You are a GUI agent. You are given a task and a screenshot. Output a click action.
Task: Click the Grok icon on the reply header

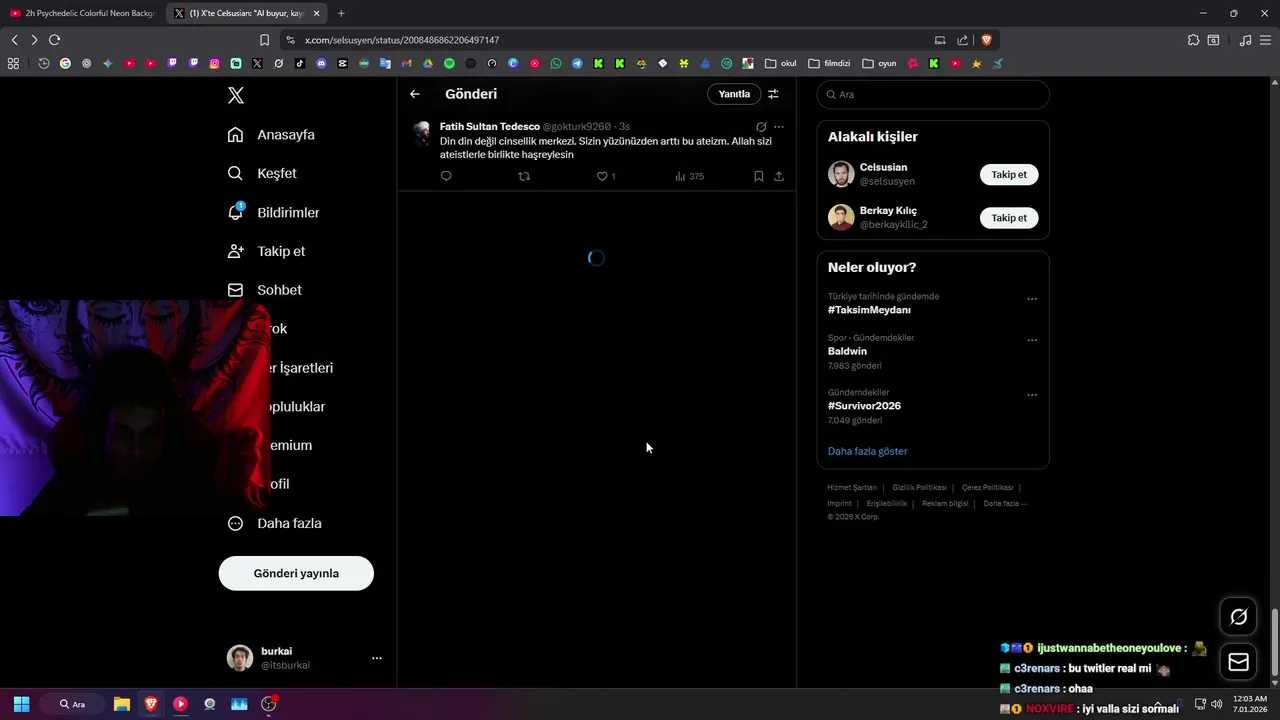pyautogui.click(x=761, y=127)
